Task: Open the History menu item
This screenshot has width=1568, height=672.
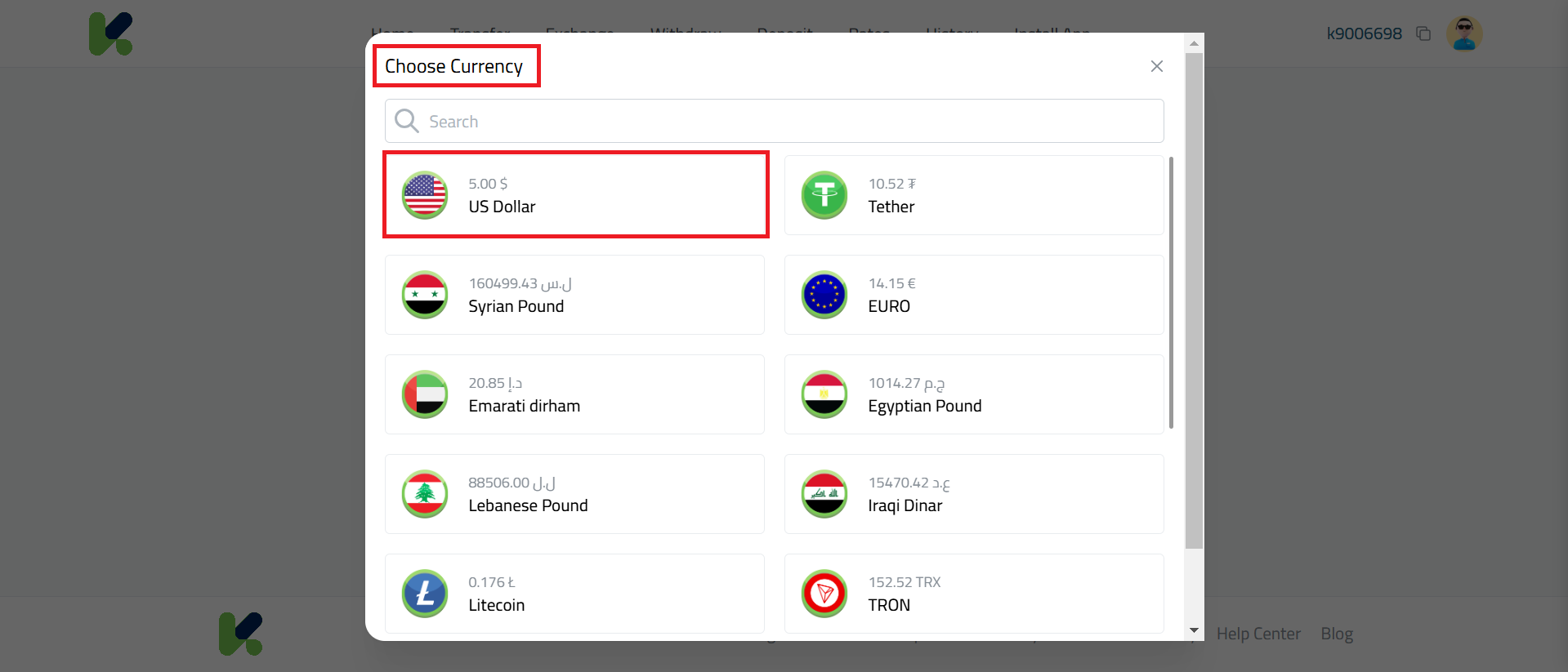Action: [x=950, y=33]
